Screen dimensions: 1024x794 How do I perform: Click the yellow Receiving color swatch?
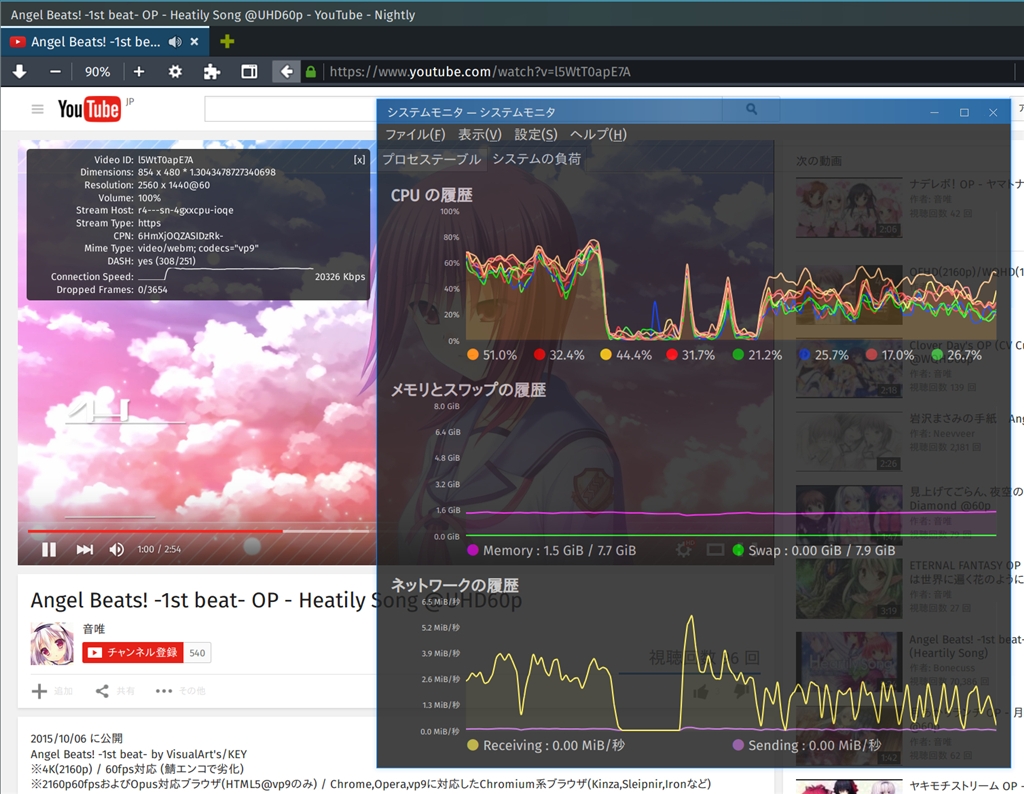tap(473, 745)
